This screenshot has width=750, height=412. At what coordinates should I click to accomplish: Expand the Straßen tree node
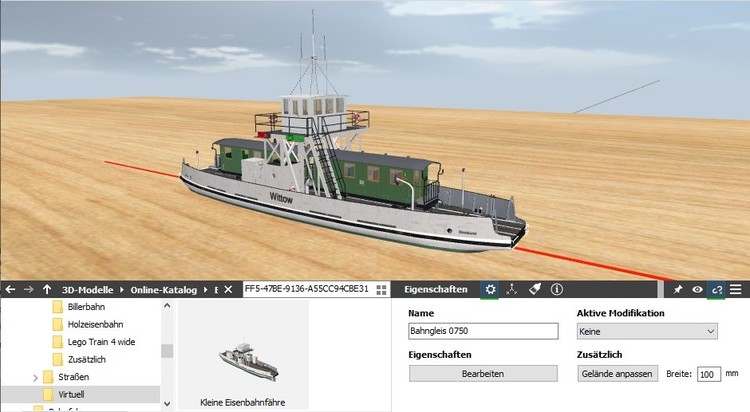click(x=35, y=378)
